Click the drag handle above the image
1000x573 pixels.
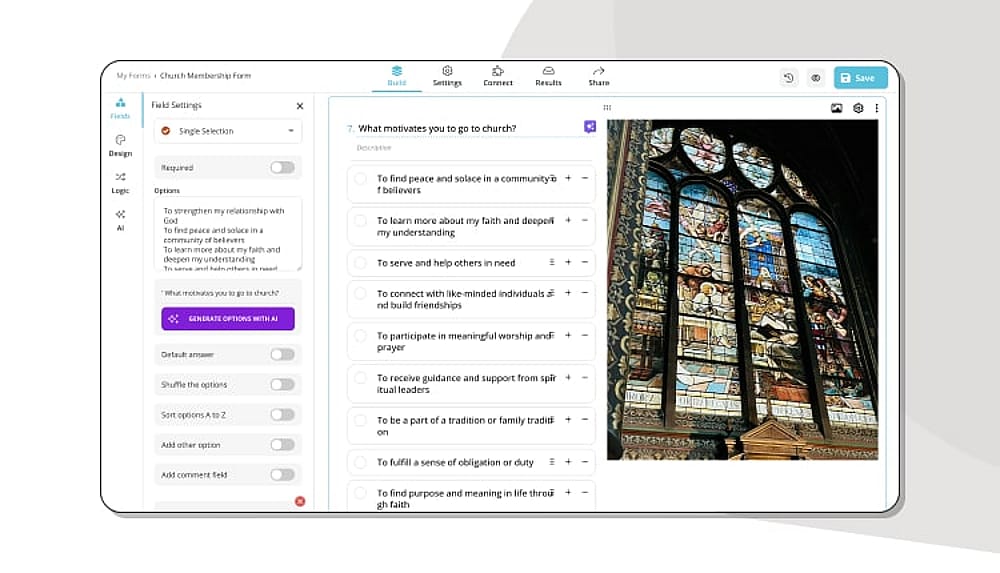(x=607, y=107)
